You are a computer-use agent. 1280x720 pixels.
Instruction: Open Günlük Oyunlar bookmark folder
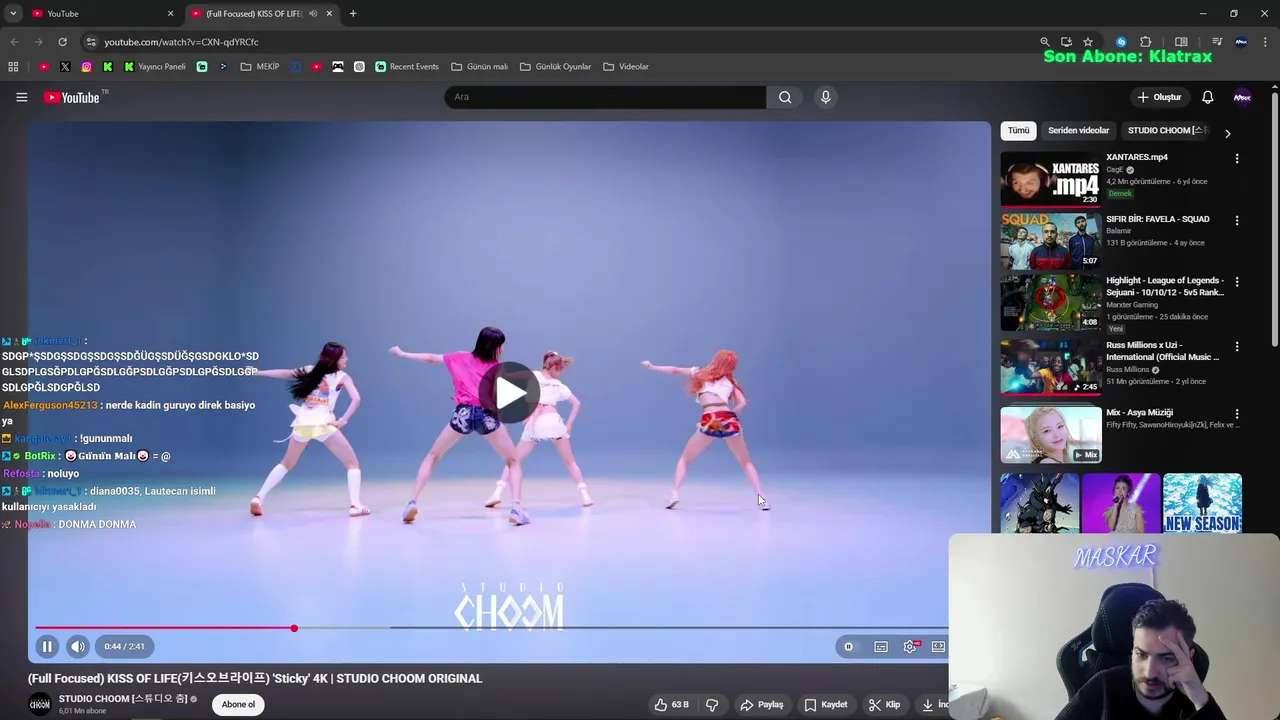(556, 67)
